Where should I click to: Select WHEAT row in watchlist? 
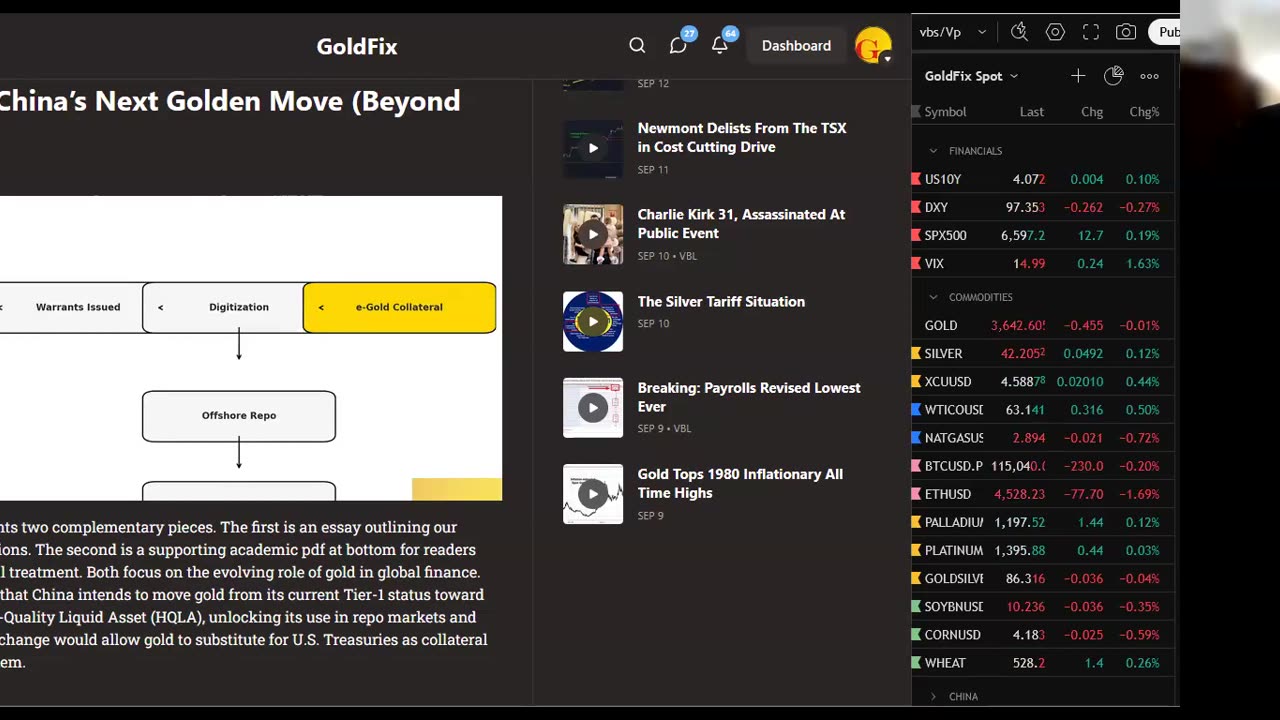[x=1043, y=663]
